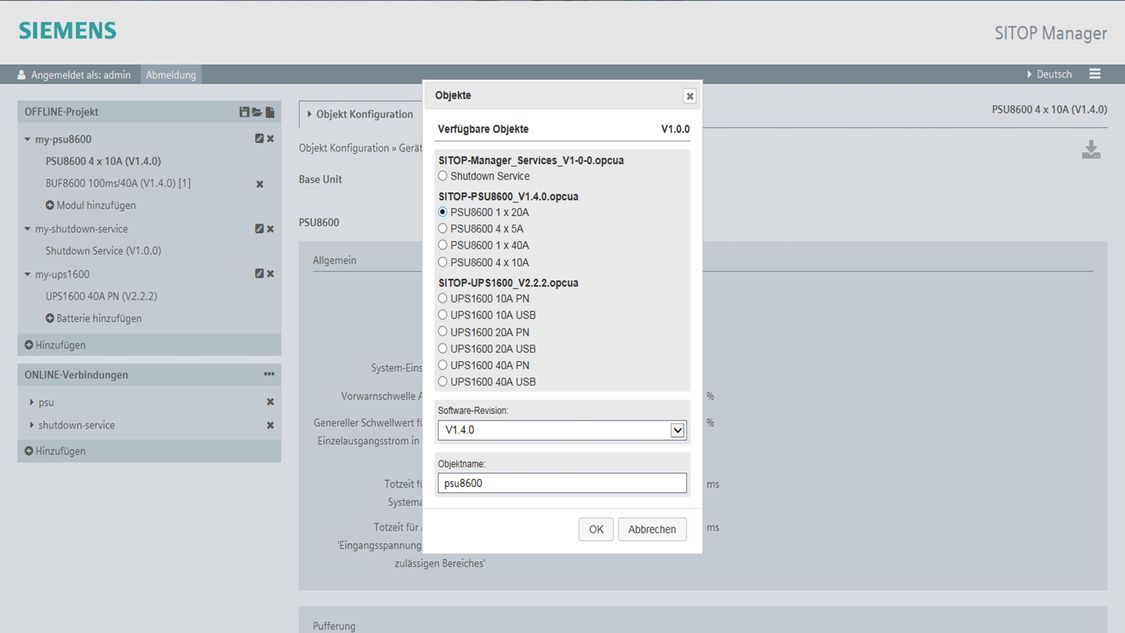Viewport: 1125px width, 633px height.
Task: Click the Siemens logo
Action: (x=67, y=31)
